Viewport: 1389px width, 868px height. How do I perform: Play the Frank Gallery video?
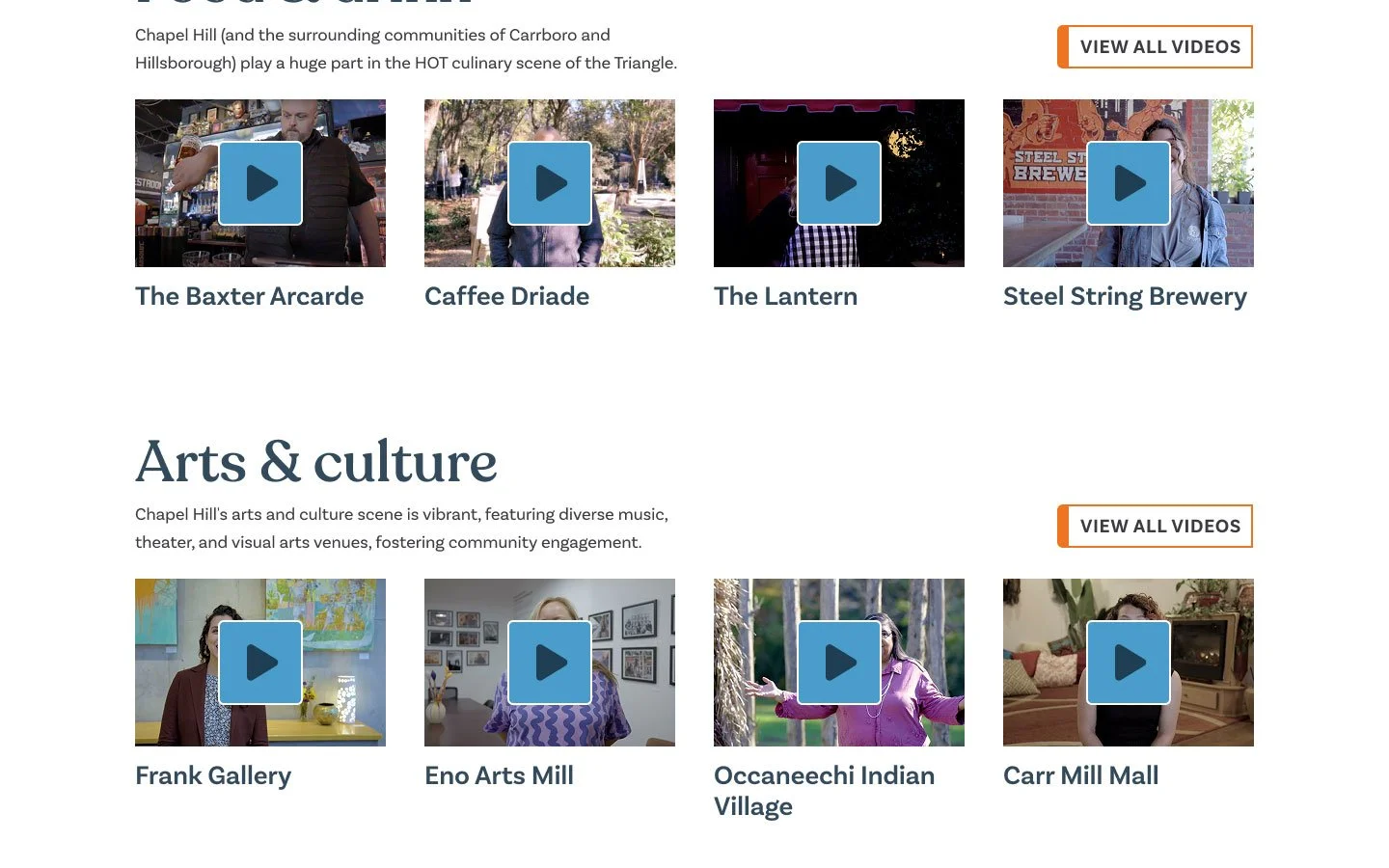[x=260, y=663]
